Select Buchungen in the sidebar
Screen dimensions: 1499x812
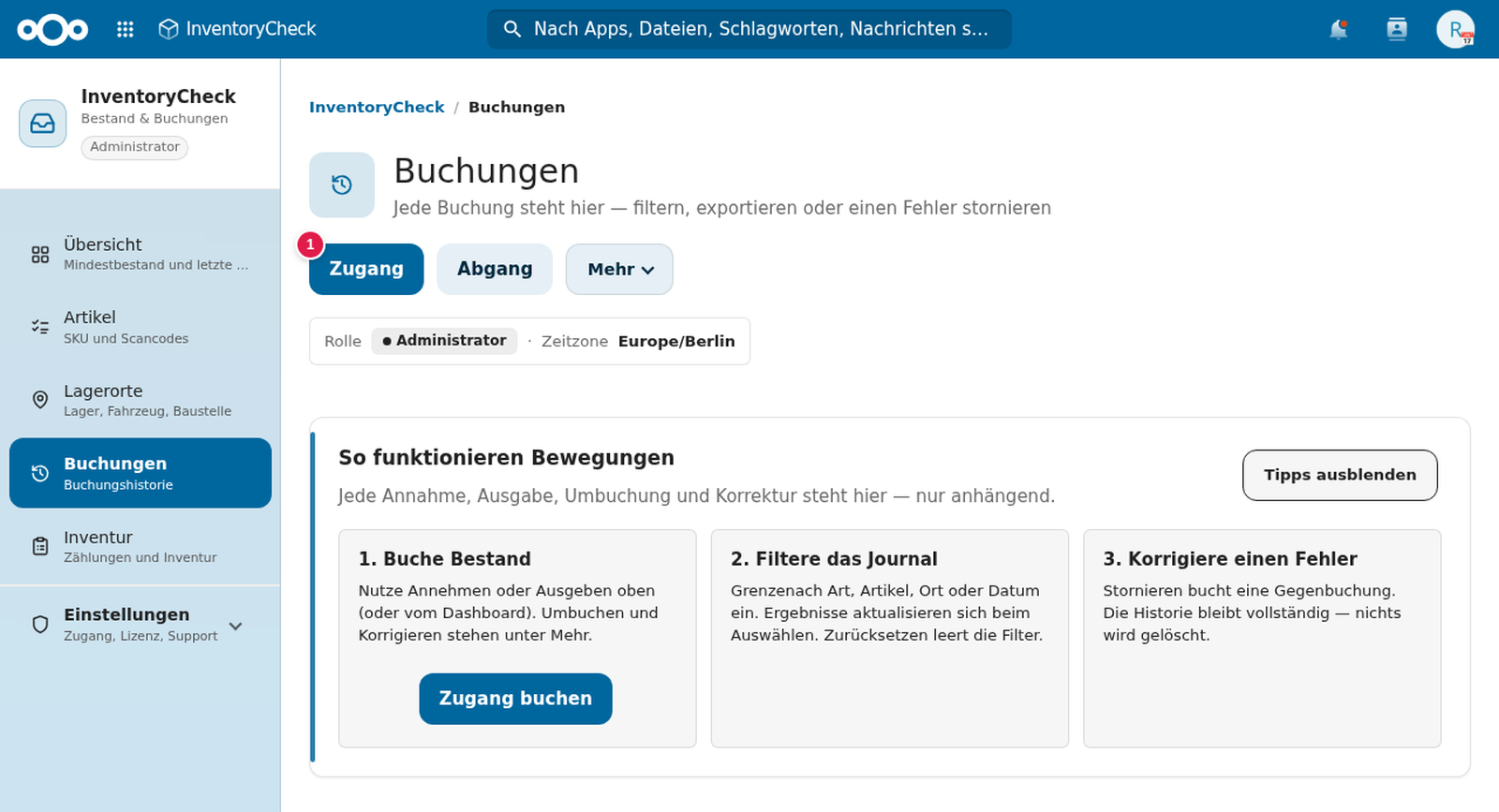coord(141,473)
